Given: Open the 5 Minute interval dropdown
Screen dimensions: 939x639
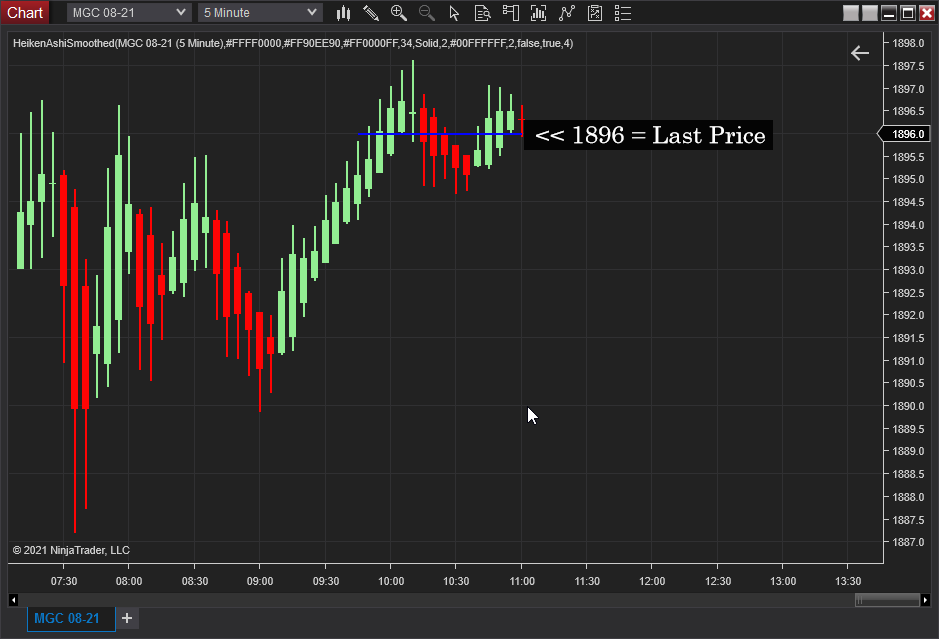Looking at the screenshot, I should pos(259,12).
